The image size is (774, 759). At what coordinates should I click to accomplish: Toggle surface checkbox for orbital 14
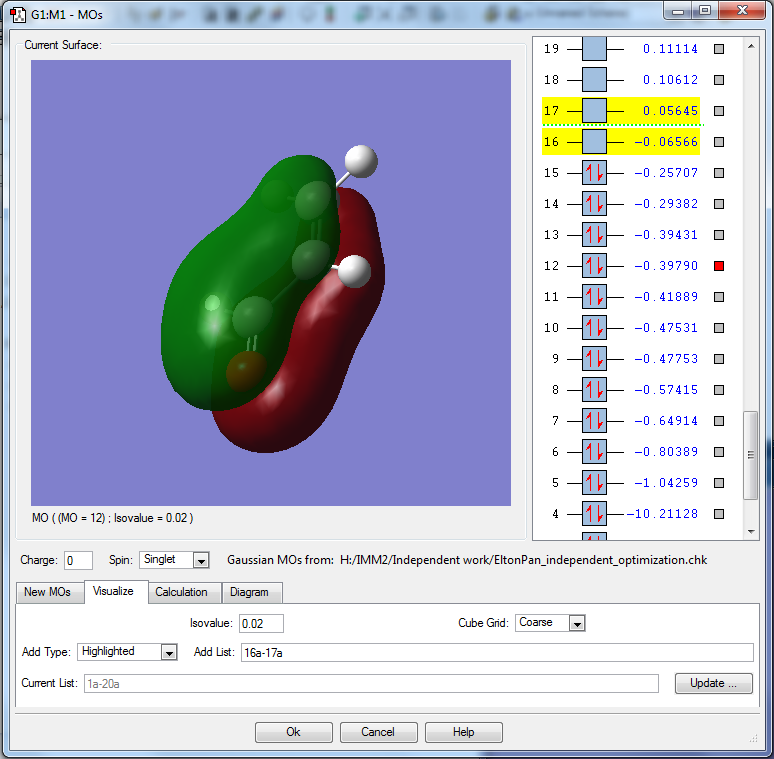pyautogui.click(x=719, y=204)
